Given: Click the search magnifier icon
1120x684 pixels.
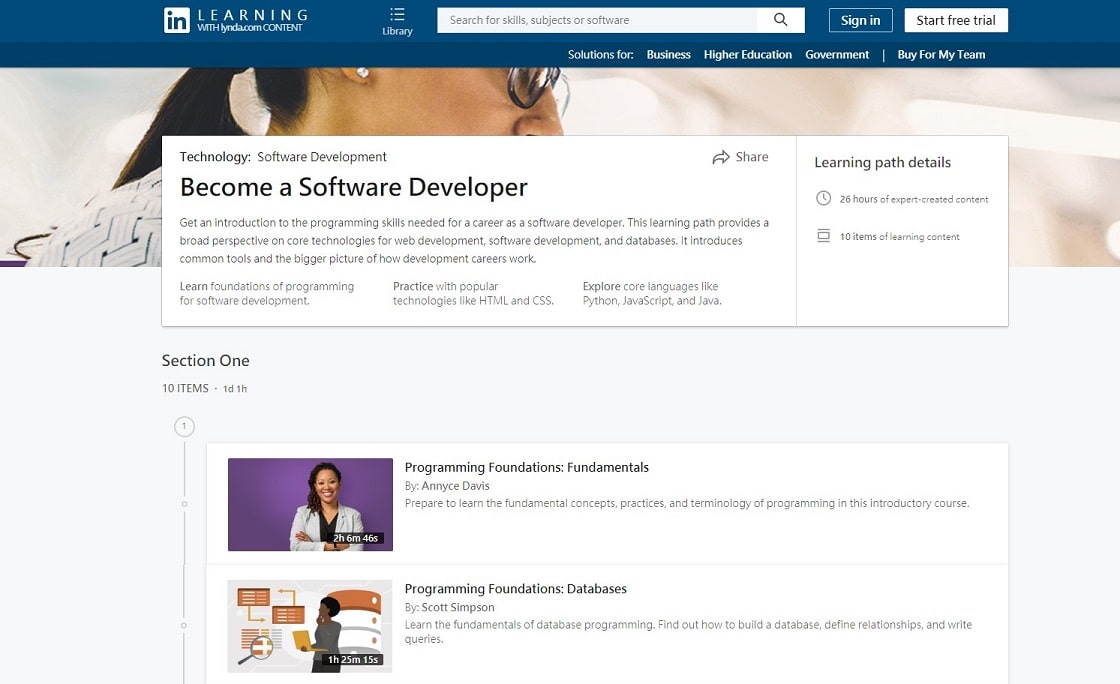Looking at the screenshot, I should 781,20.
